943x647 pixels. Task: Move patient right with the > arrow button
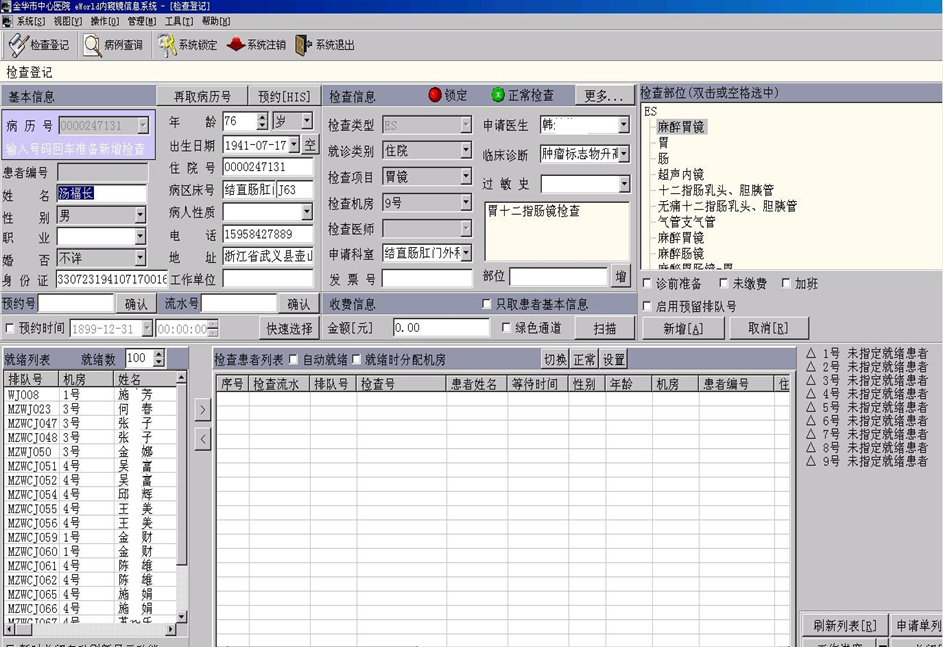point(203,410)
